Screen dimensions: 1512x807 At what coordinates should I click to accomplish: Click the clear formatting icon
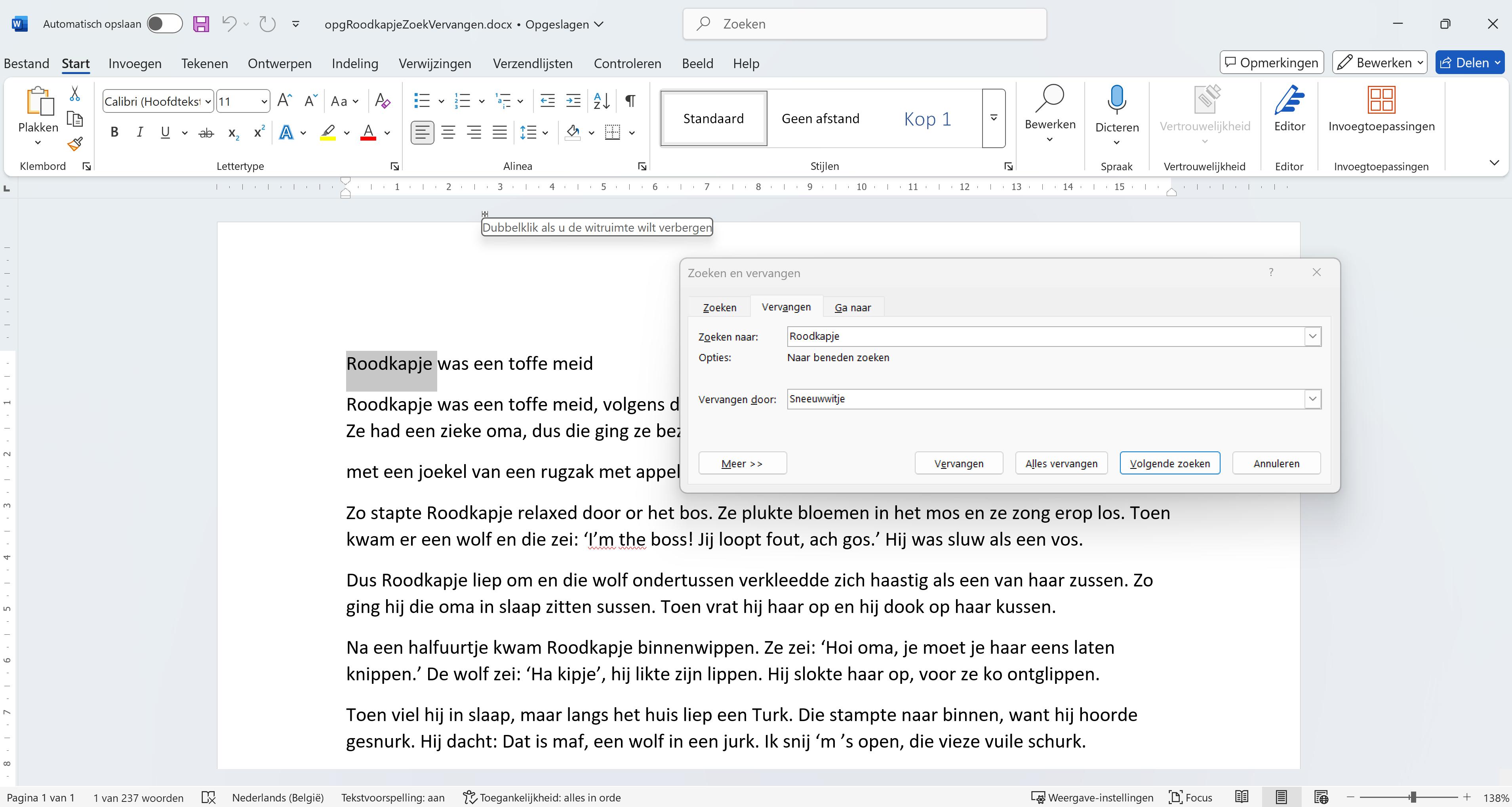click(382, 101)
